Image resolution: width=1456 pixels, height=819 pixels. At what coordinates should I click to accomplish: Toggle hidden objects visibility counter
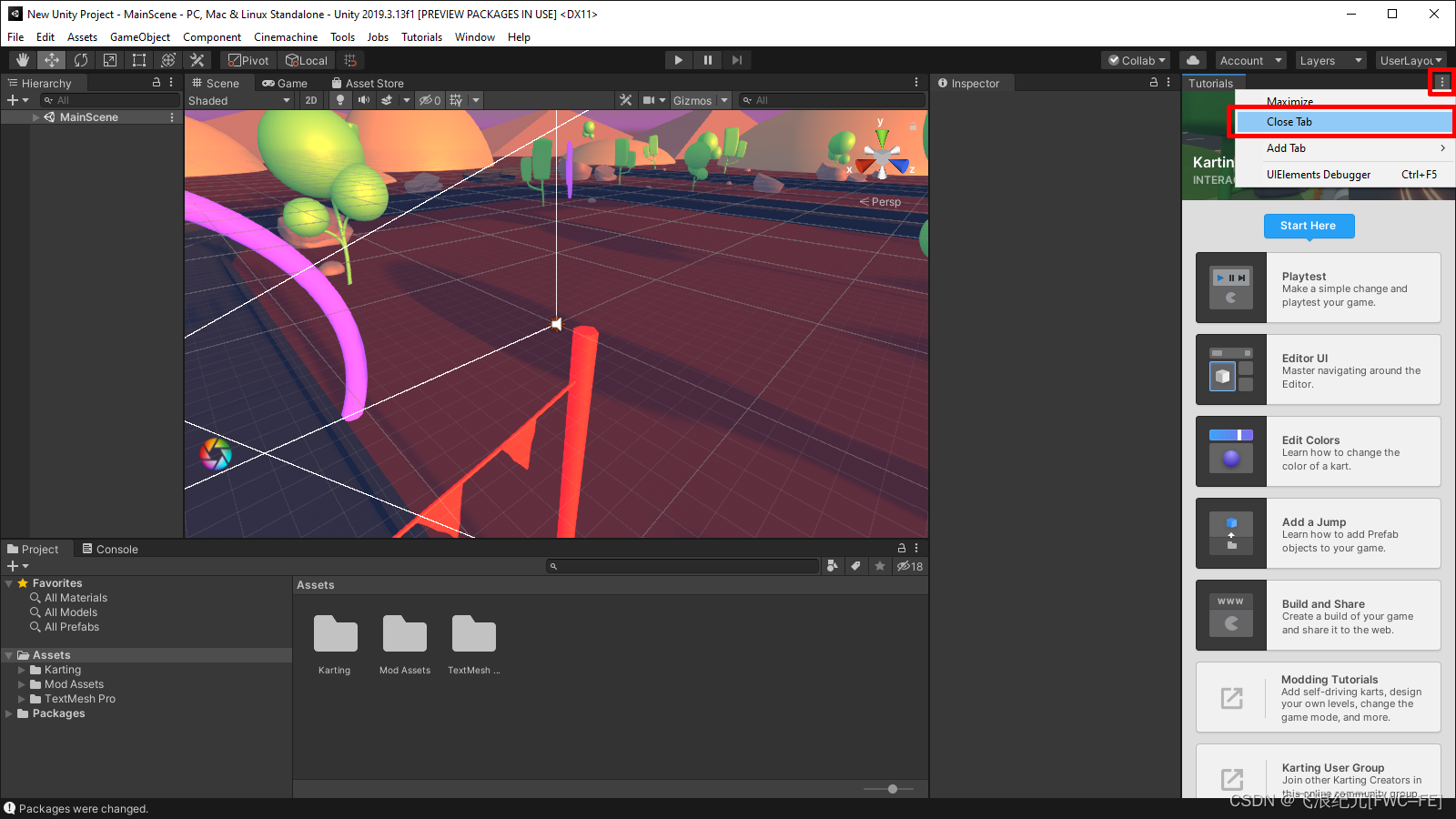[x=430, y=100]
